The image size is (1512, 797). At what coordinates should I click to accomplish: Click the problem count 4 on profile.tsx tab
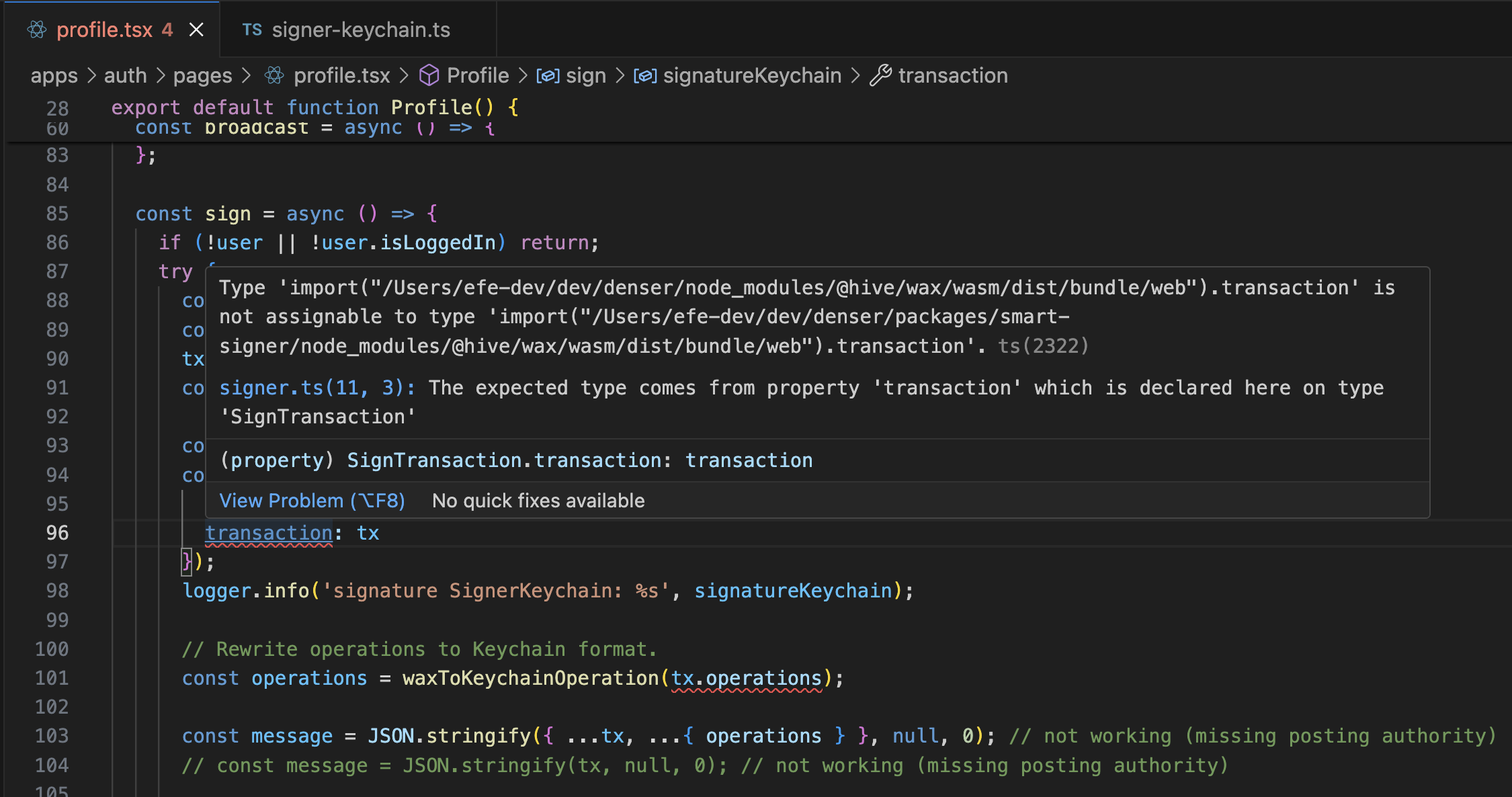167,30
